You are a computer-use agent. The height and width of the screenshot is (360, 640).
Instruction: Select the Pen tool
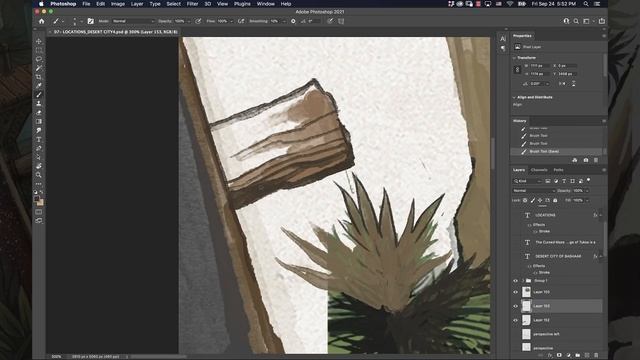[x=39, y=148]
